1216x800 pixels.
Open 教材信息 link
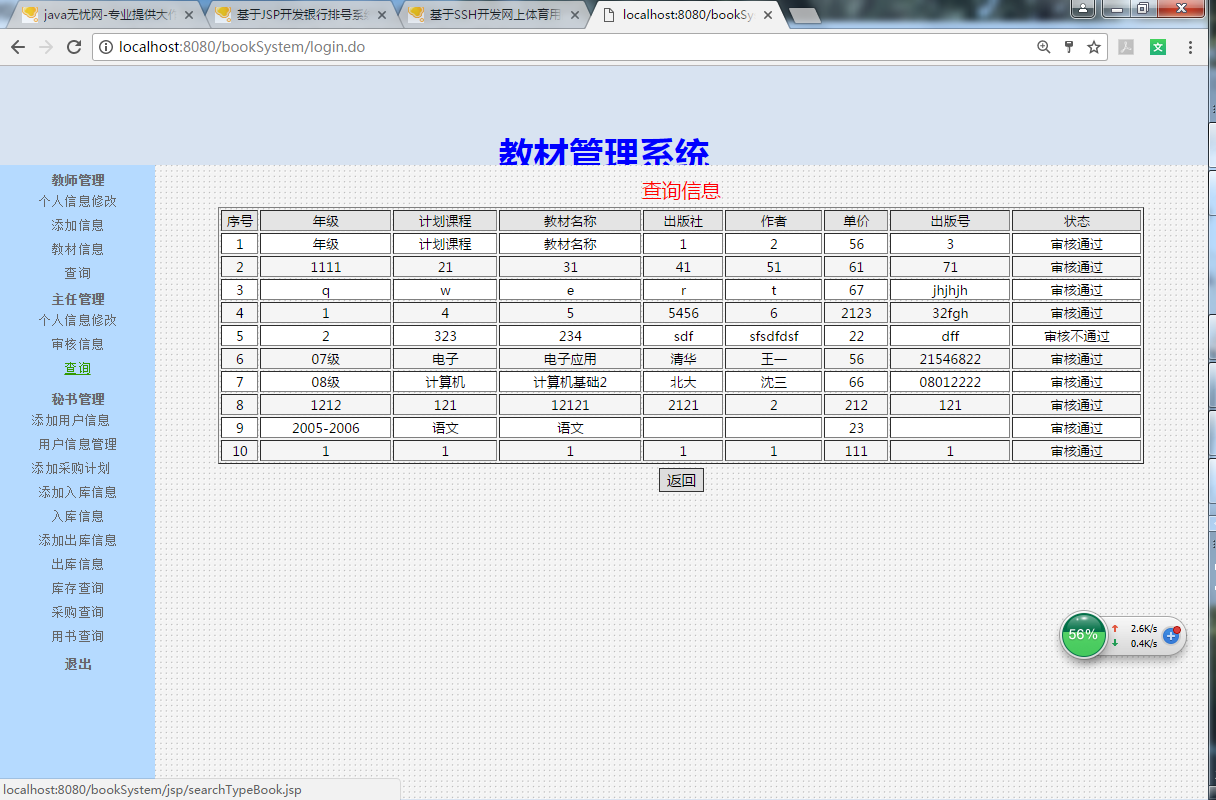point(78,249)
